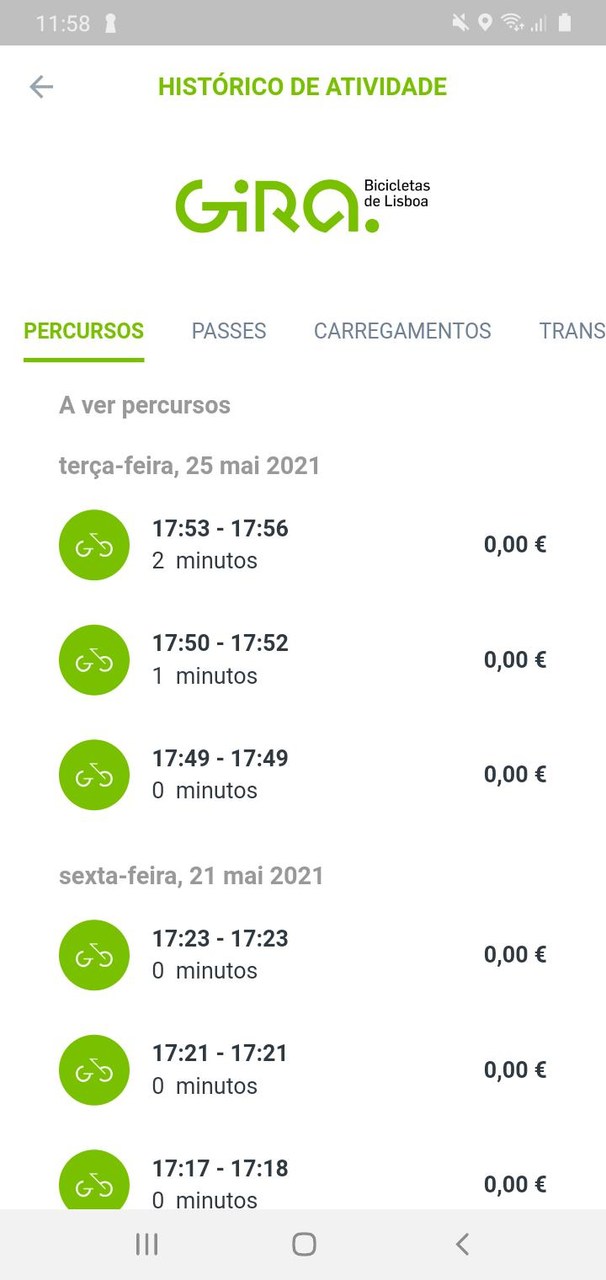The width and height of the screenshot is (606, 1280).
Task: Open the CARREGAMENTOS tab
Action: (402, 331)
